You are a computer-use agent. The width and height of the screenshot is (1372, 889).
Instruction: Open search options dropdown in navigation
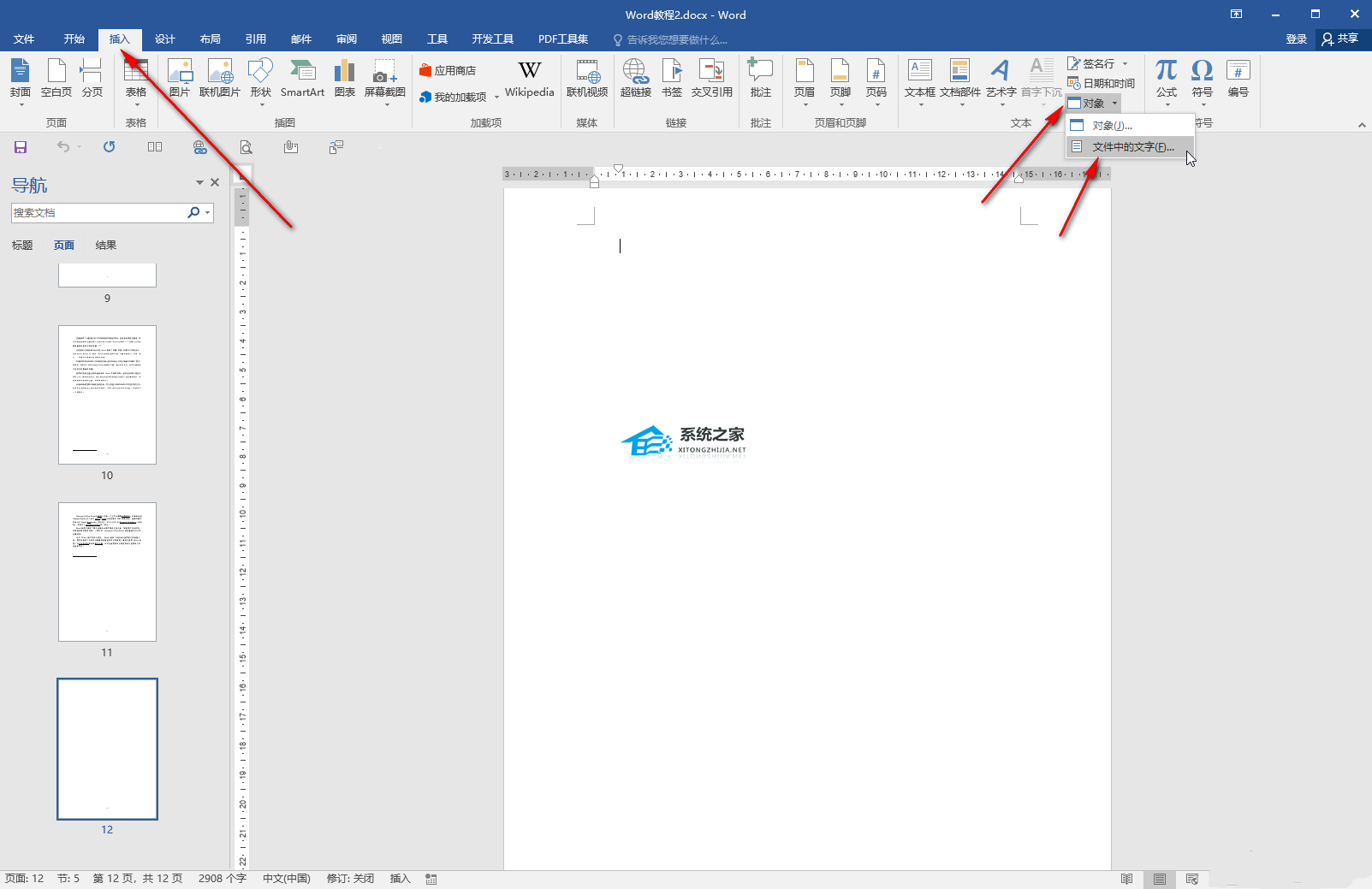pyautogui.click(x=207, y=213)
